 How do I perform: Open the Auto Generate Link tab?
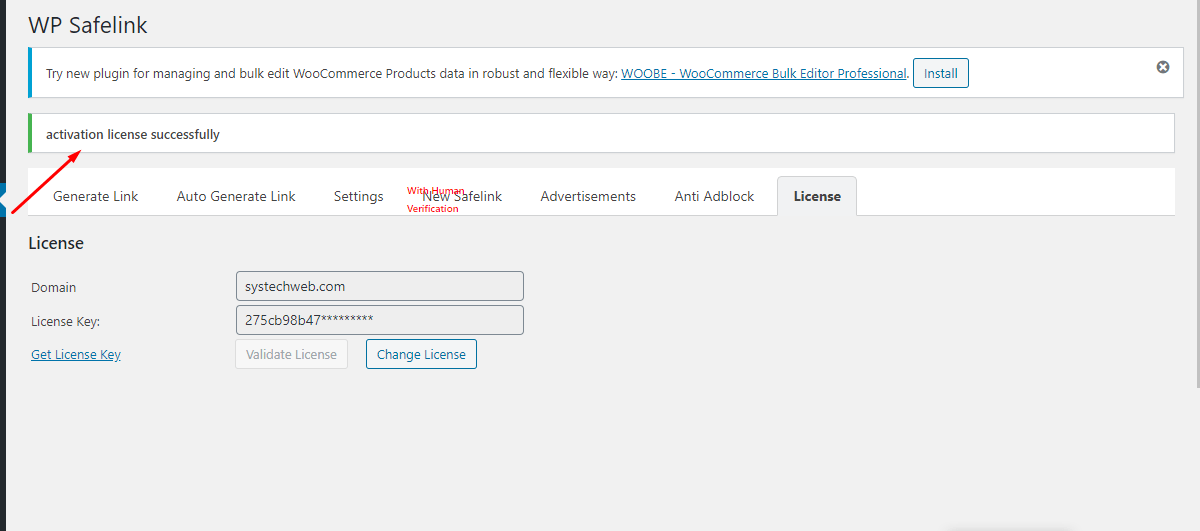coord(236,196)
